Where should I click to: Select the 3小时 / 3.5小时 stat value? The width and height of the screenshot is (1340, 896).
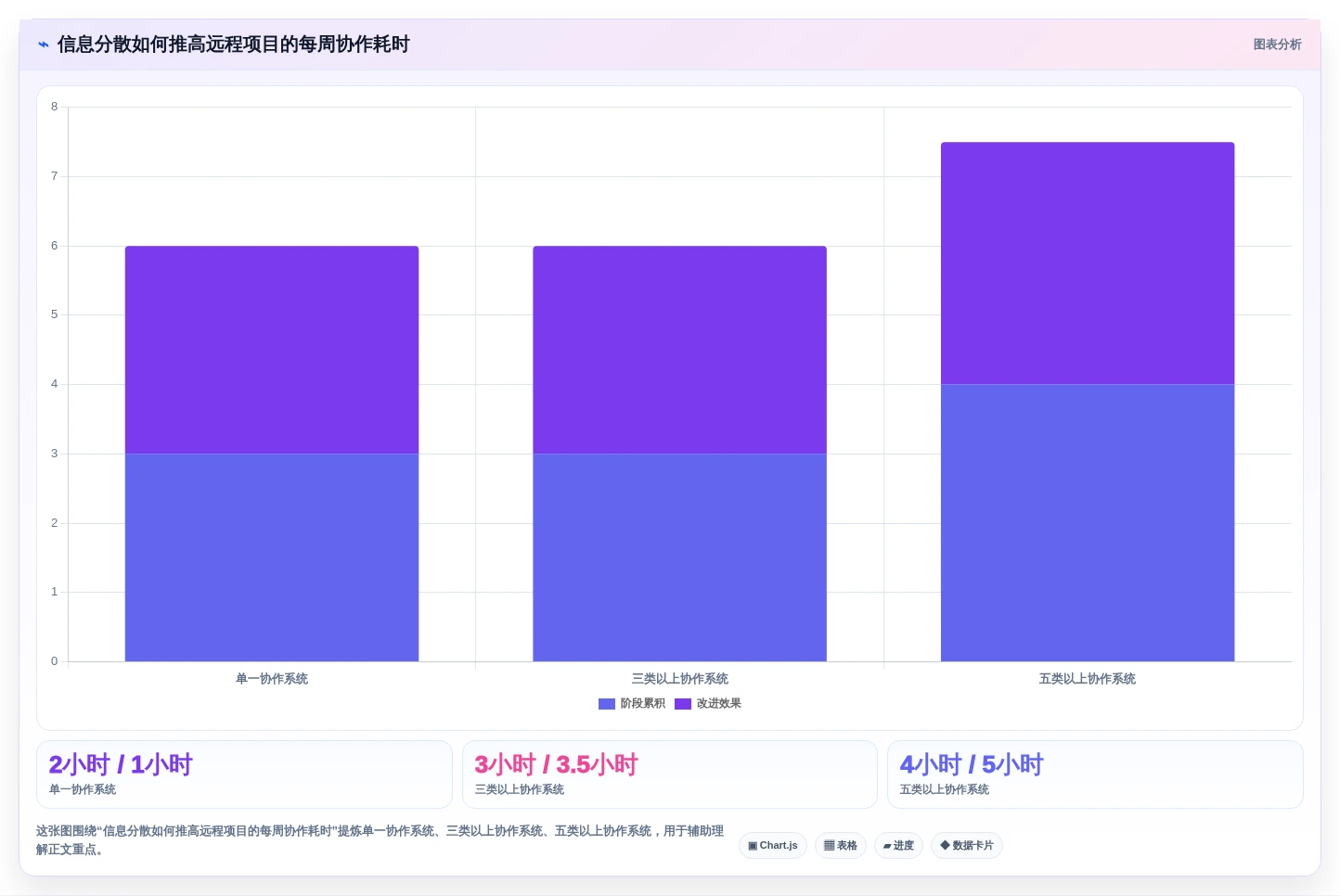click(557, 765)
